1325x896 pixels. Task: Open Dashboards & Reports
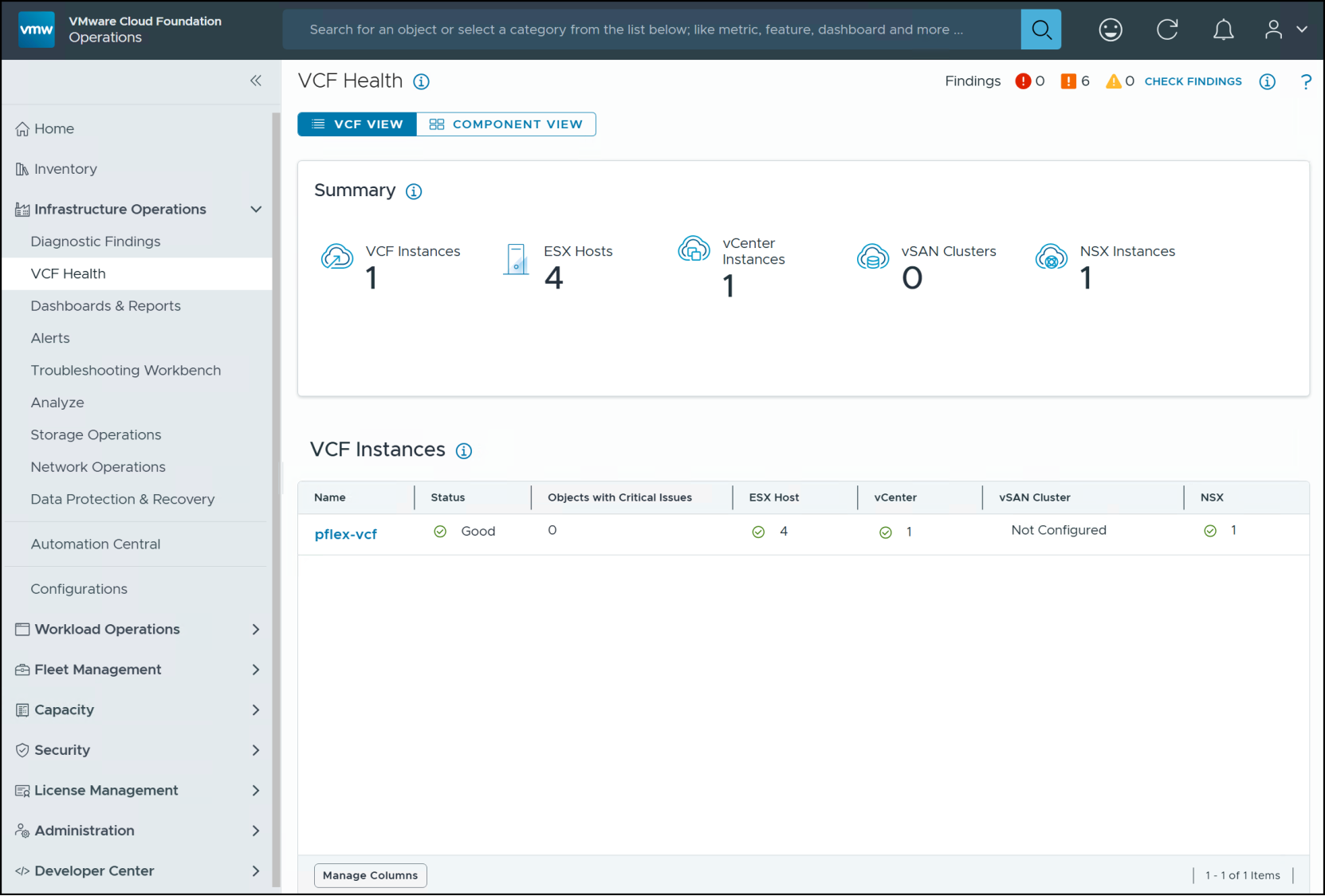(x=106, y=306)
